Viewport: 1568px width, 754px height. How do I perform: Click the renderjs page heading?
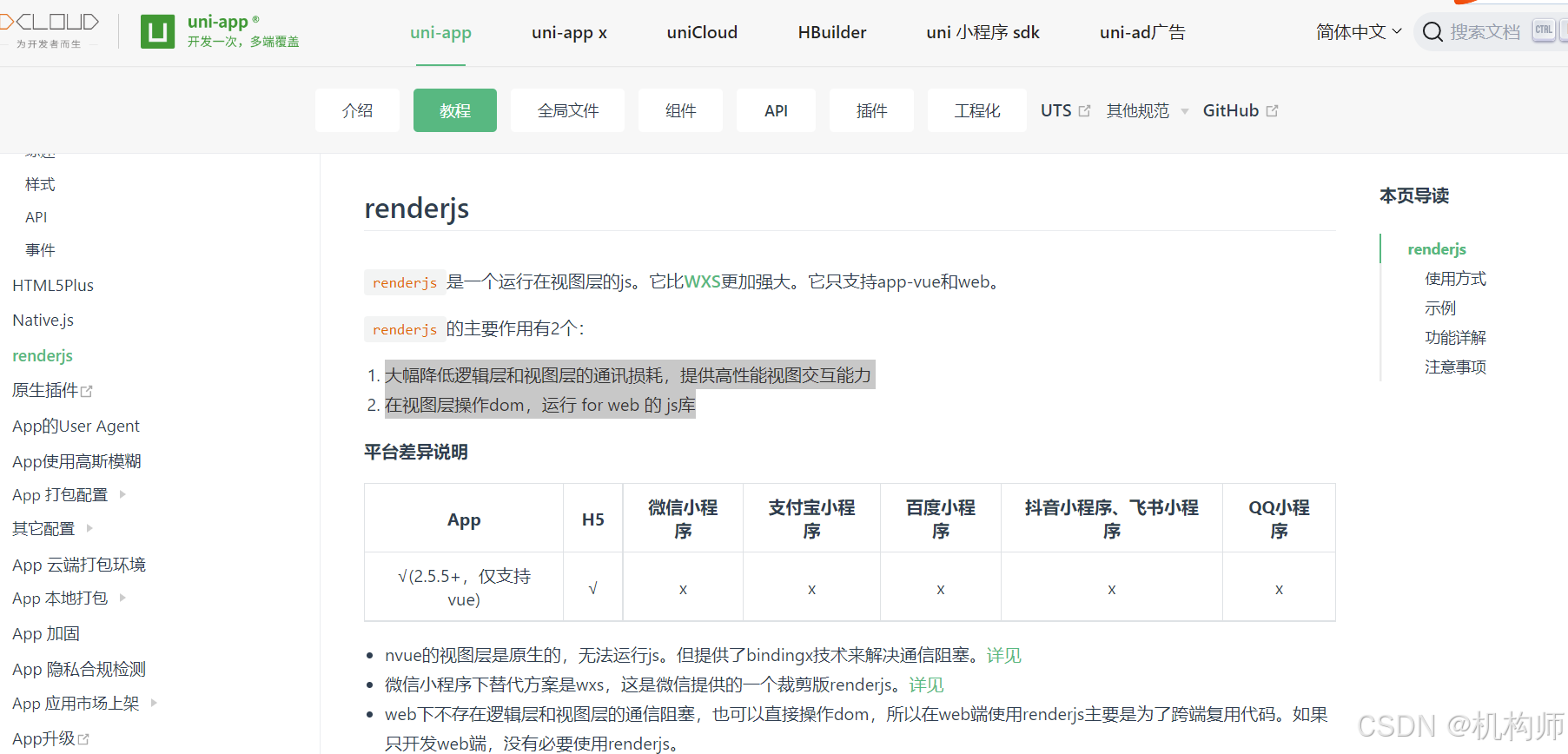tap(417, 208)
